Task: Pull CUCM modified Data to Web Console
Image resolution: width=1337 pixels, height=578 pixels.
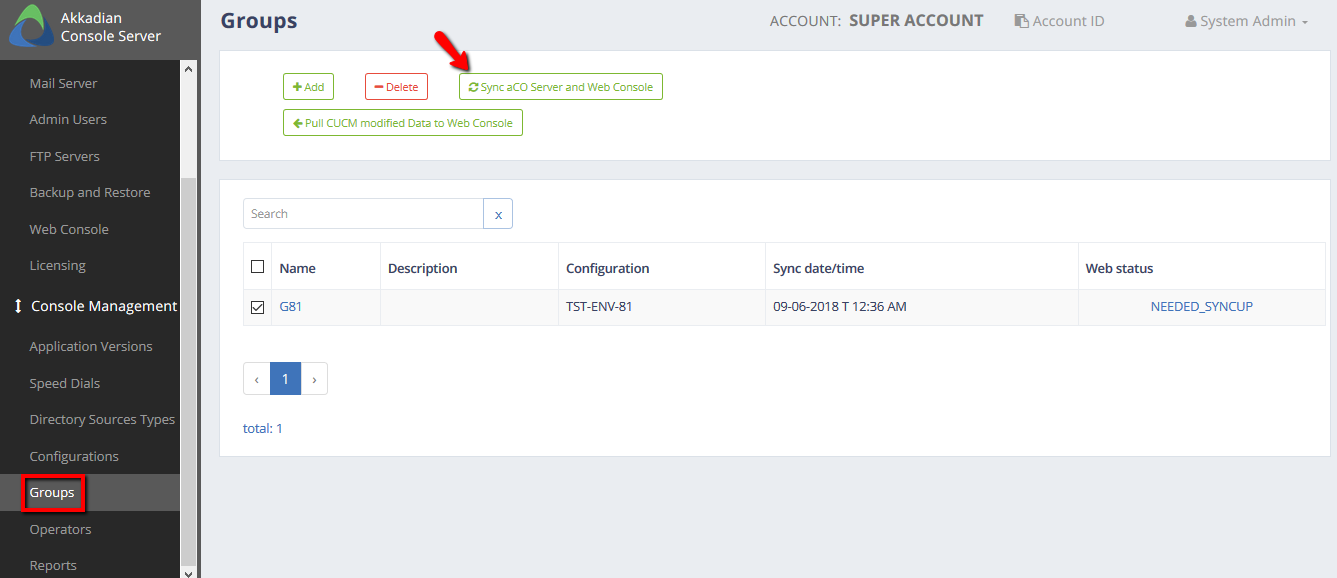Action: [403, 123]
